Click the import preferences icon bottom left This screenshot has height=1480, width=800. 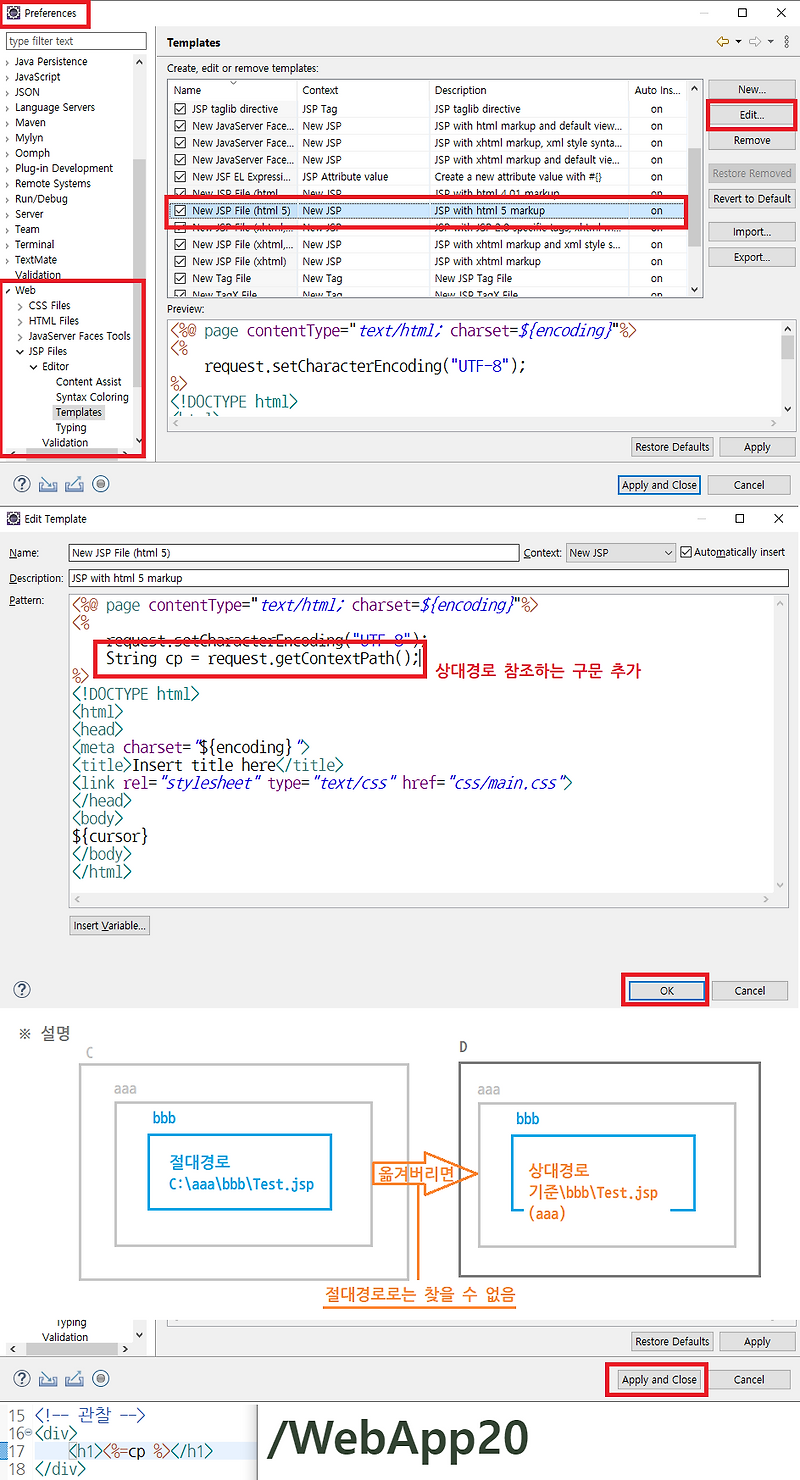point(48,484)
